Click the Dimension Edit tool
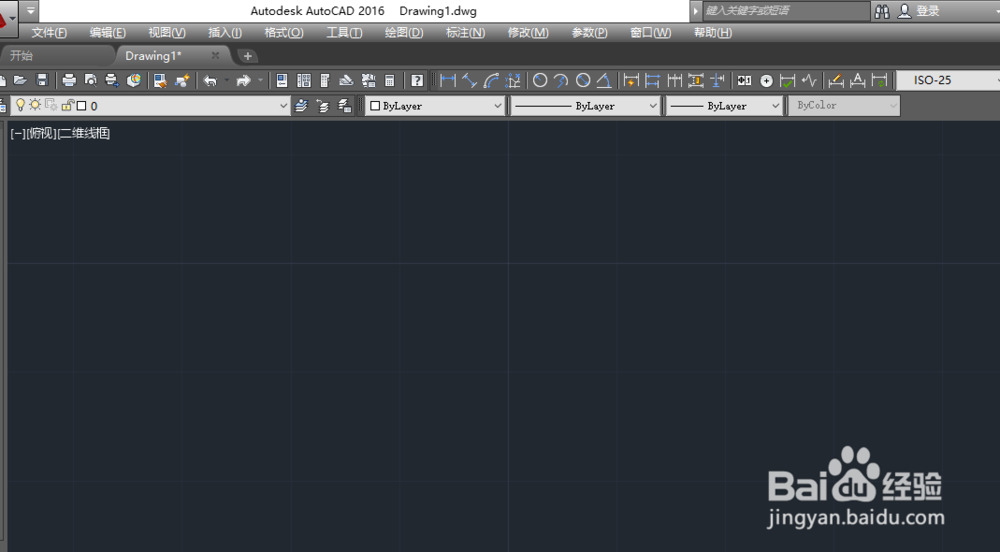Screen dimensions: 1000x552 836,80
